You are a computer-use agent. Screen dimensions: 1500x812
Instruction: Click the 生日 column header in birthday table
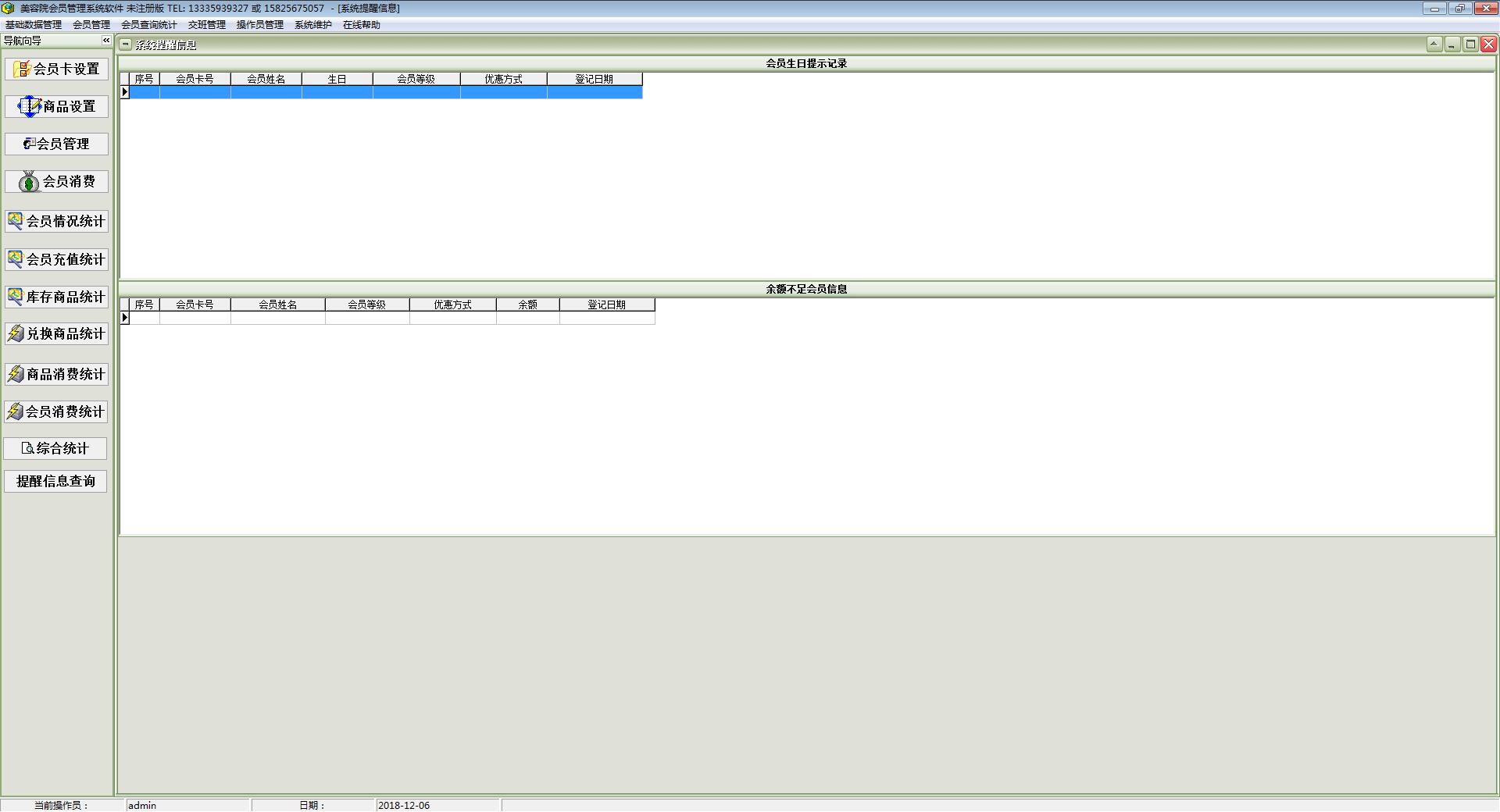337,79
